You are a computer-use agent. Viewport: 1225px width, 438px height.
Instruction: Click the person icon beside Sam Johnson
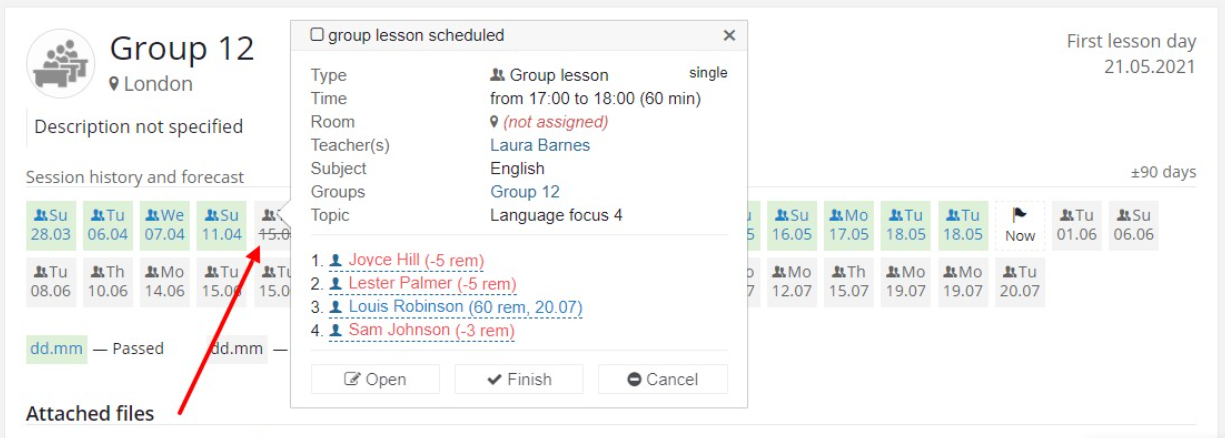(x=336, y=331)
